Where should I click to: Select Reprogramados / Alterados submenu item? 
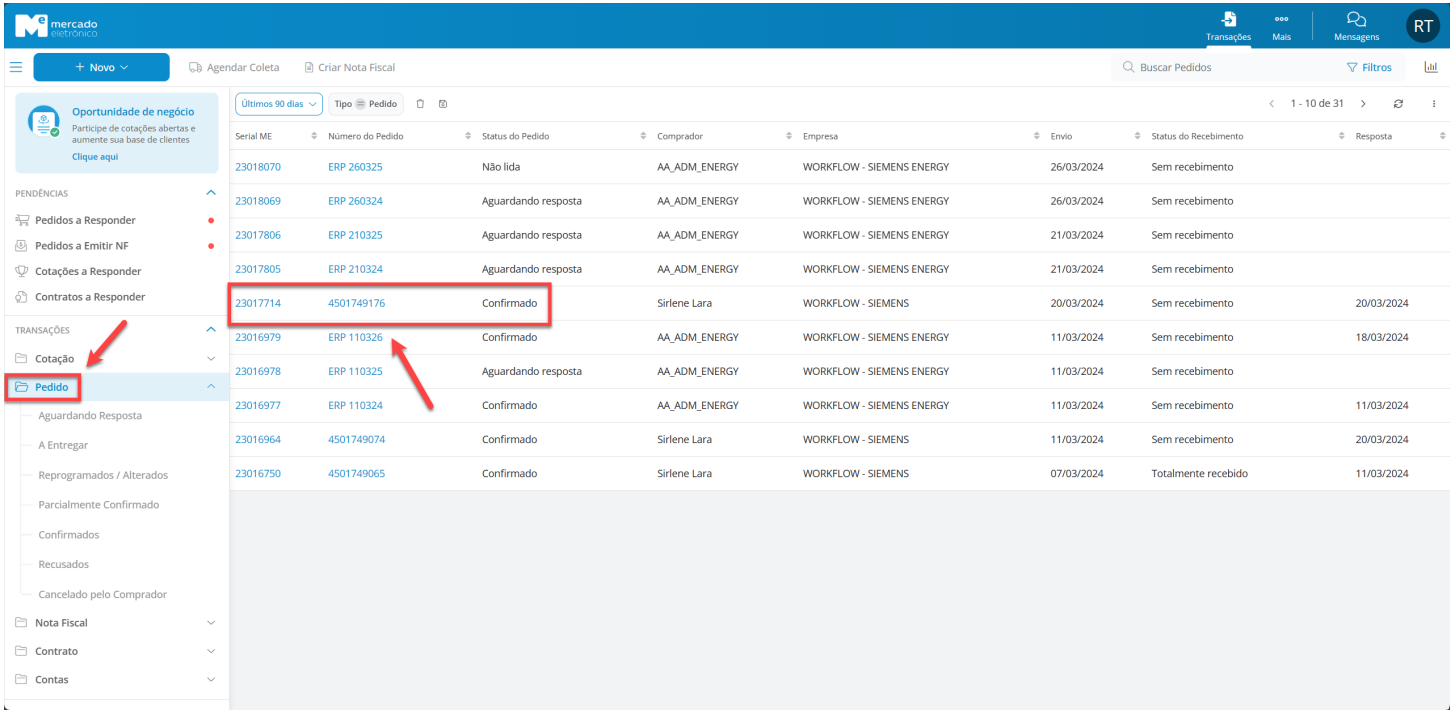[103, 475]
